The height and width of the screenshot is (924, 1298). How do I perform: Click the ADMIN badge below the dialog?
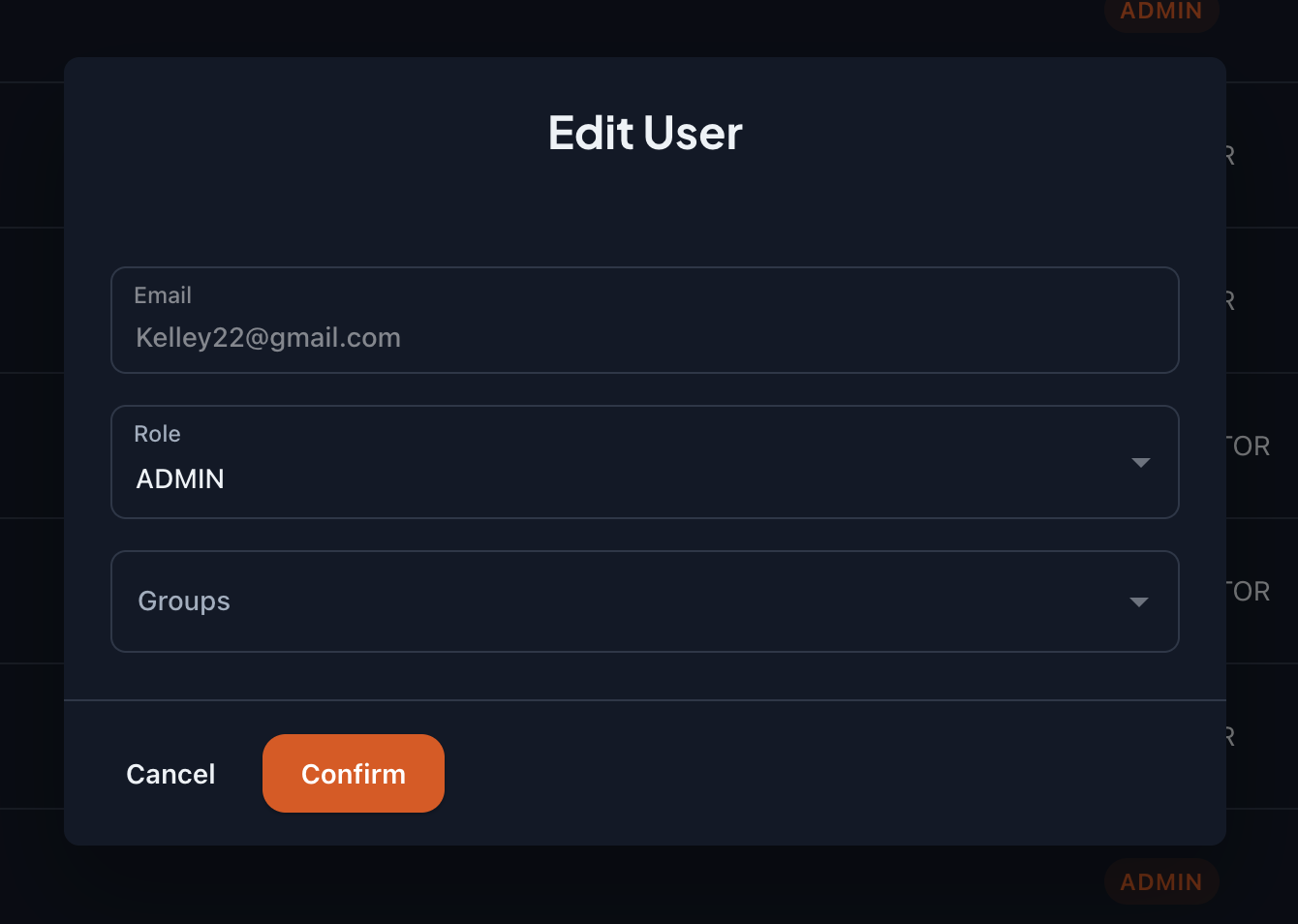(1160, 881)
